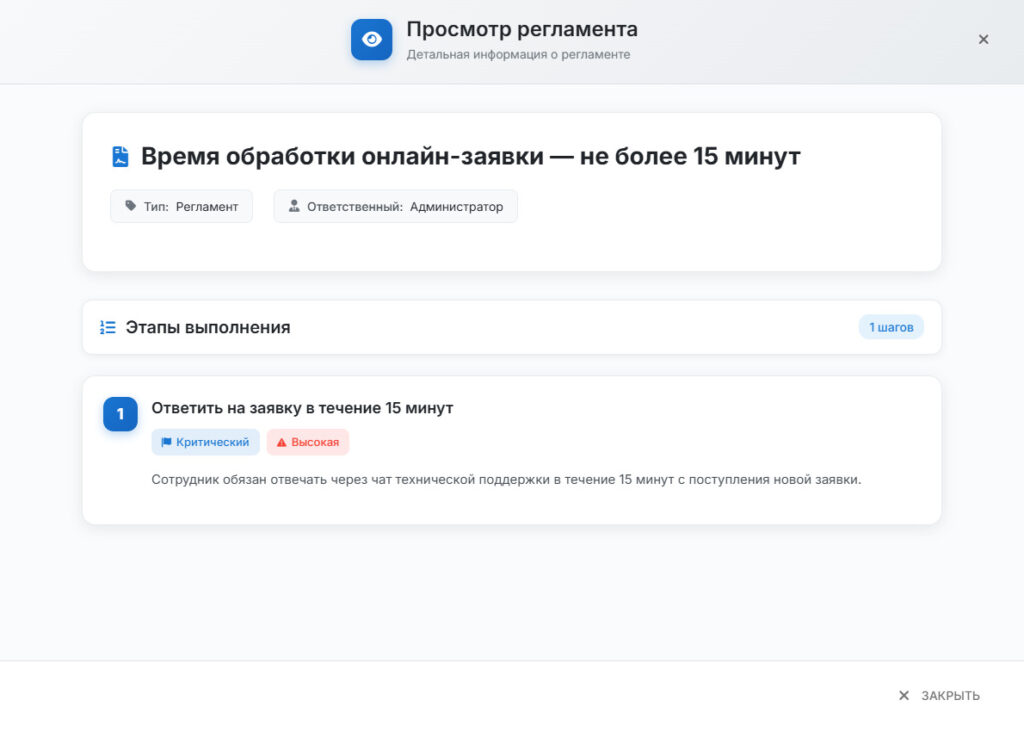Click the Критический priority label
Screen dimensions: 1024x731
click(x=213, y=442)
